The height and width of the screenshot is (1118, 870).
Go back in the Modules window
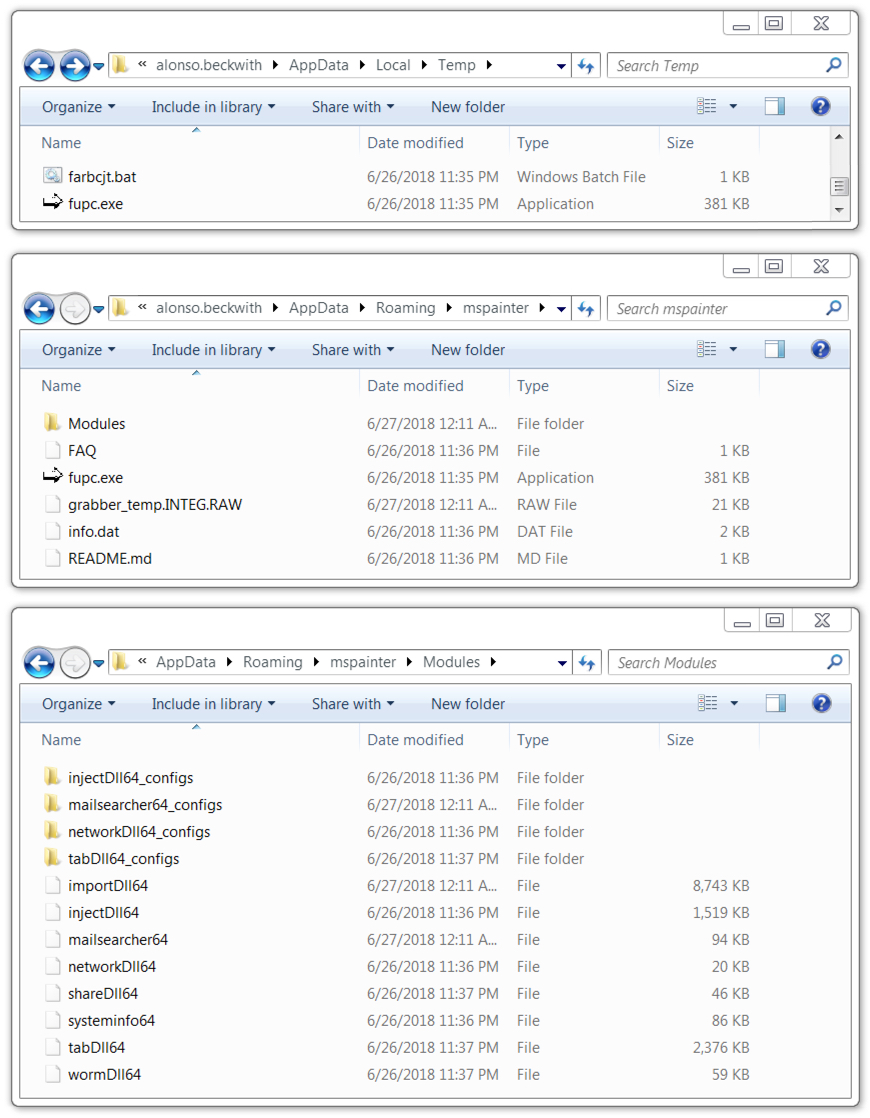coord(39,663)
